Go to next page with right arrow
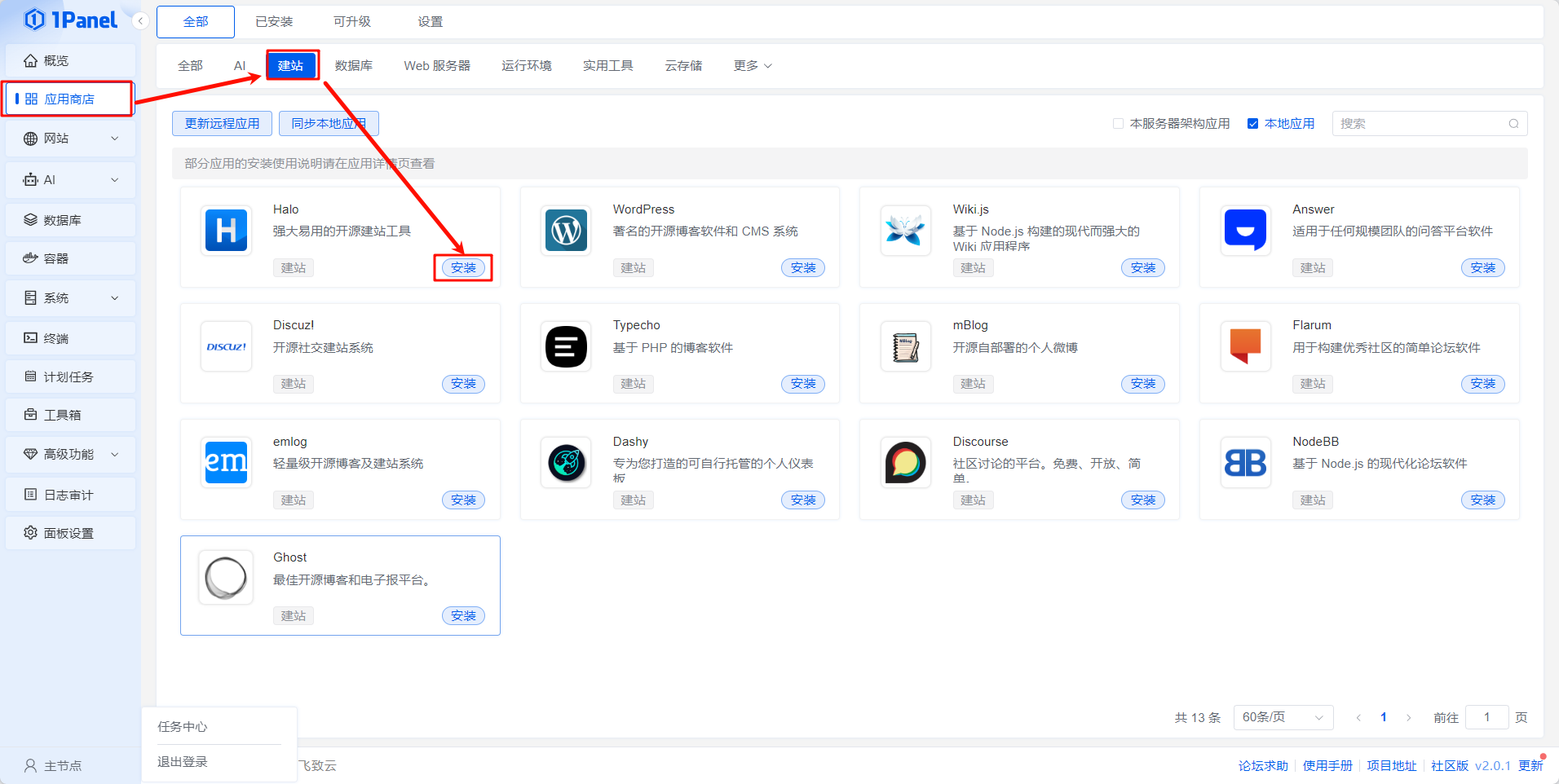This screenshot has height=784, width=1559. point(1408,717)
